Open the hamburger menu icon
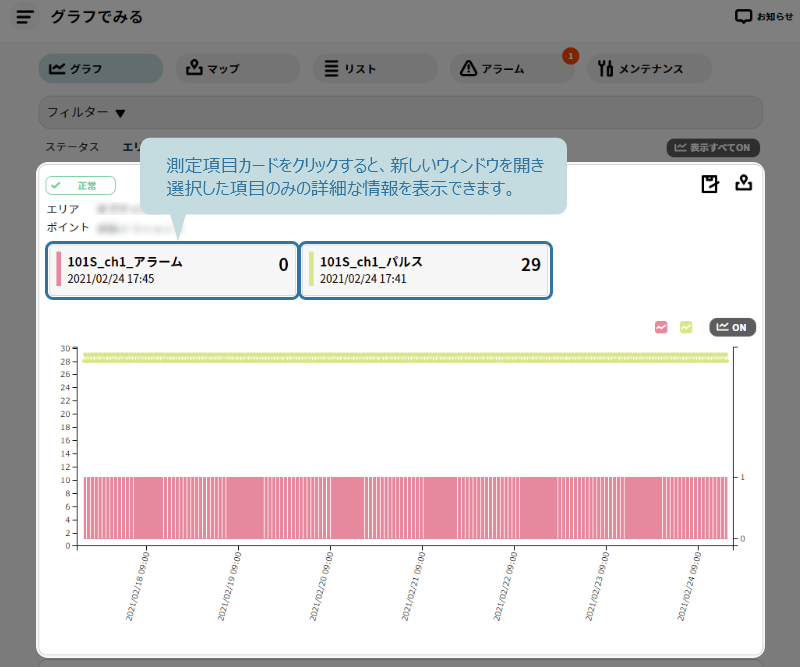Image resolution: width=800 pixels, height=667 pixels. [24, 17]
